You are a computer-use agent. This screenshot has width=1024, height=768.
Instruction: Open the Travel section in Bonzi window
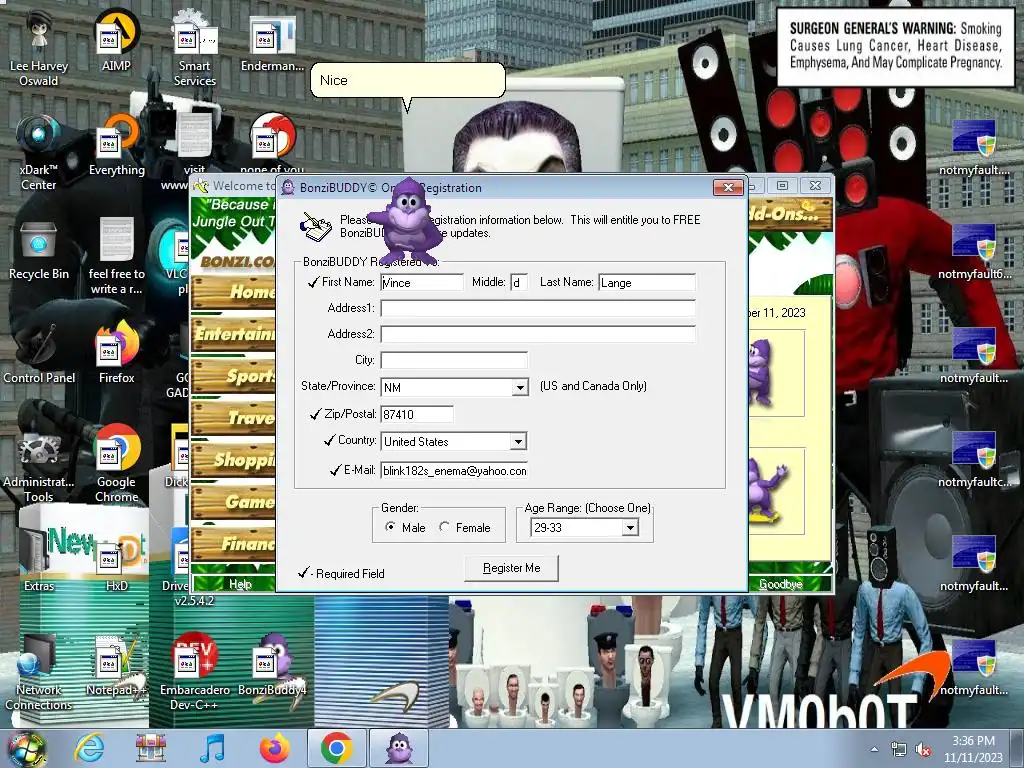coord(233,417)
